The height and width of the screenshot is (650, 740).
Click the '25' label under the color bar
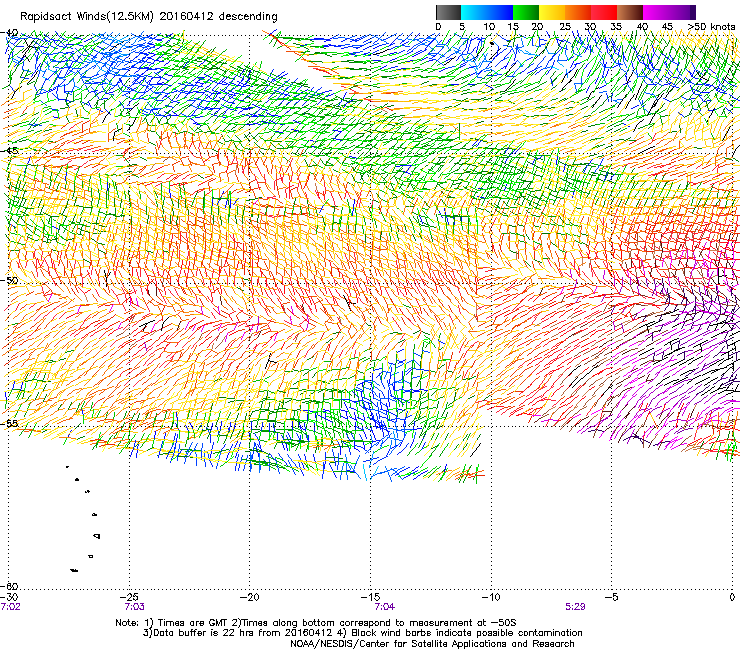(x=565, y=27)
